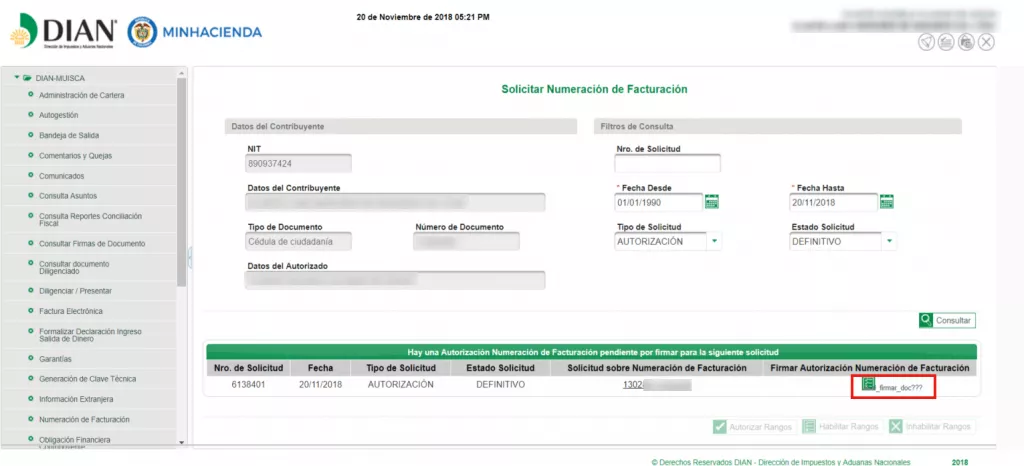1024x466 pixels.
Task: Click the Estado Solicitud column header
Action: tap(500, 368)
